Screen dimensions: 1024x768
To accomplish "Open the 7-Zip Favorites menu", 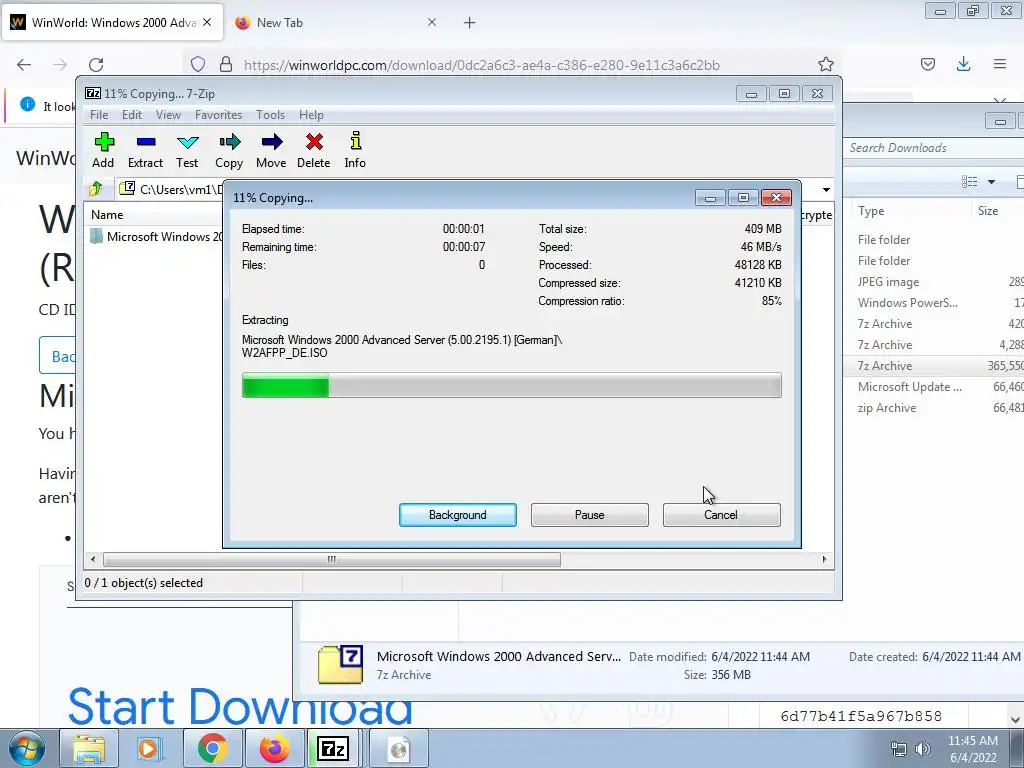I will point(218,115).
